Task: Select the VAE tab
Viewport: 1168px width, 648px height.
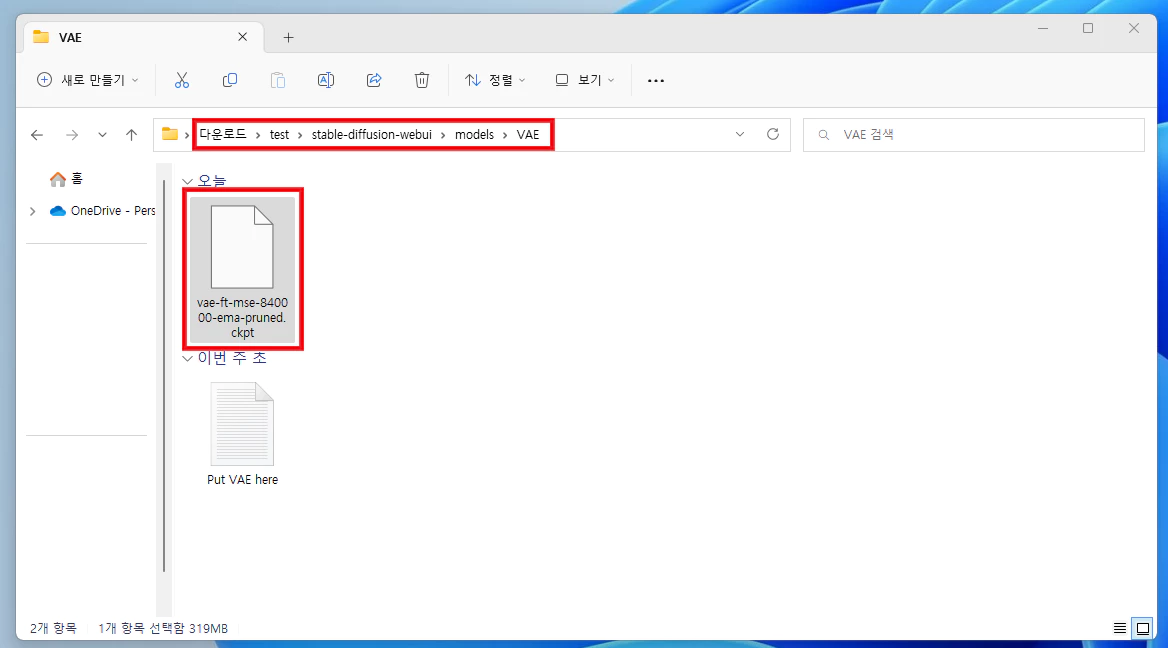Action: [142, 37]
